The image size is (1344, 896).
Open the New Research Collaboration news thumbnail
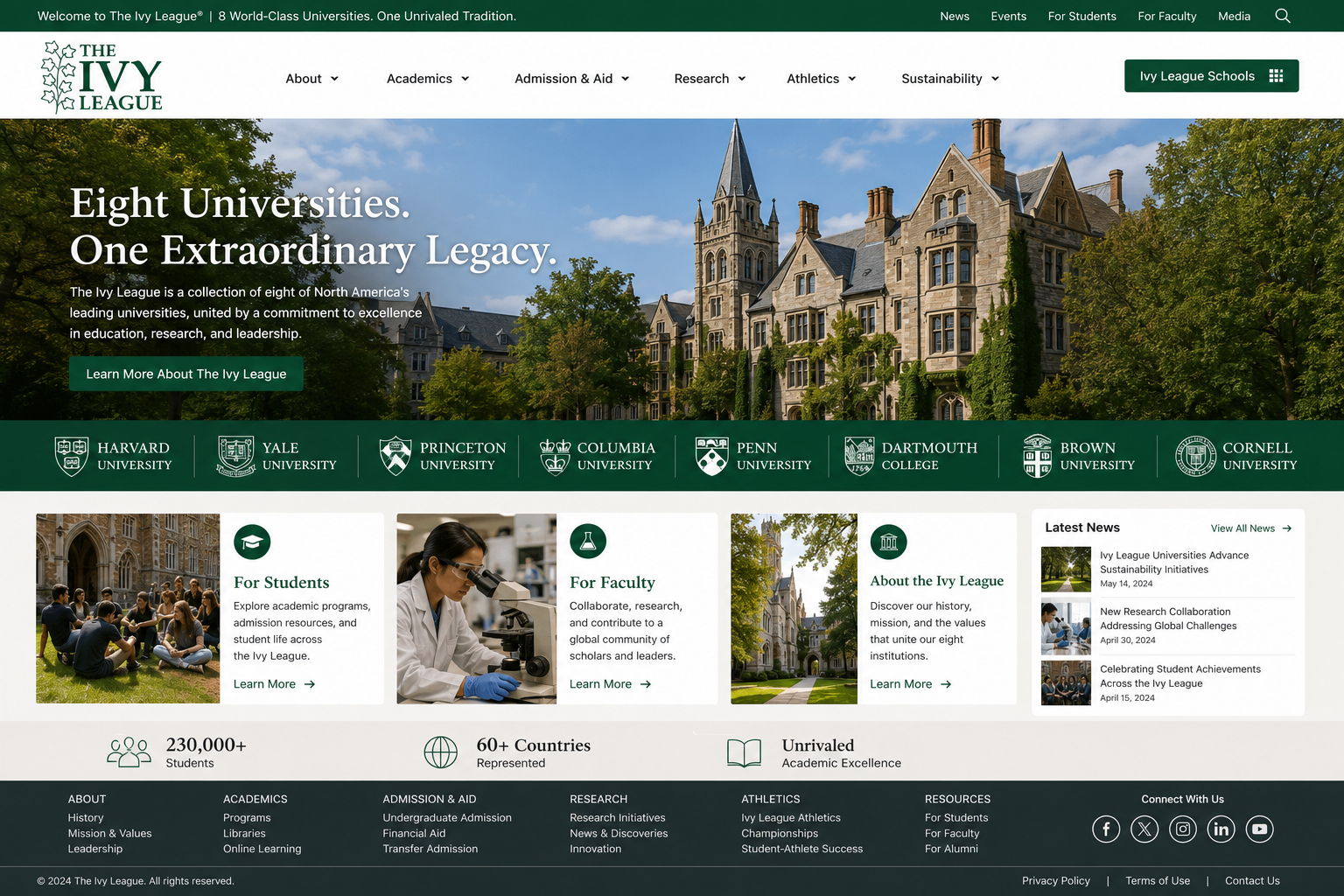pos(1066,628)
